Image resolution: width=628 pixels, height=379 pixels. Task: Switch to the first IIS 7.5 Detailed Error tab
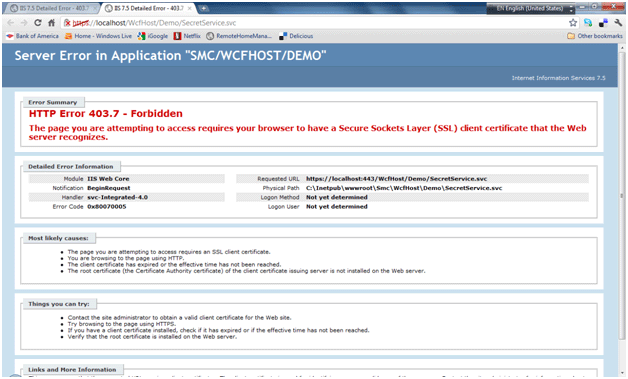[x=52, y=8]
